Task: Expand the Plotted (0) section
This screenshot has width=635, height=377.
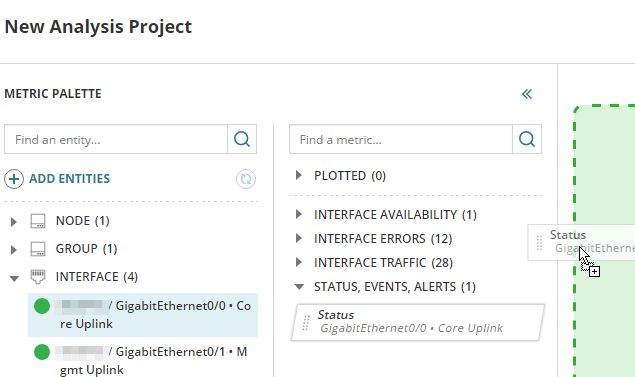Action: click(x=299, y=175)
